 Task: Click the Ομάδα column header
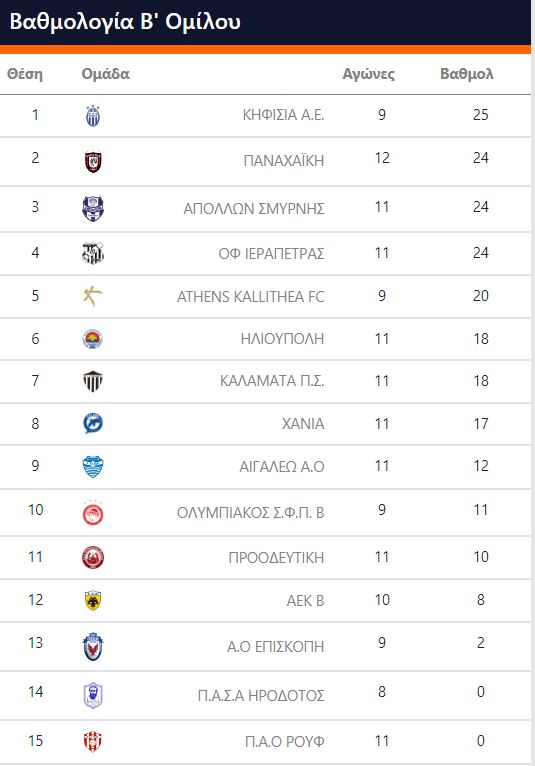tap(106, 74)
